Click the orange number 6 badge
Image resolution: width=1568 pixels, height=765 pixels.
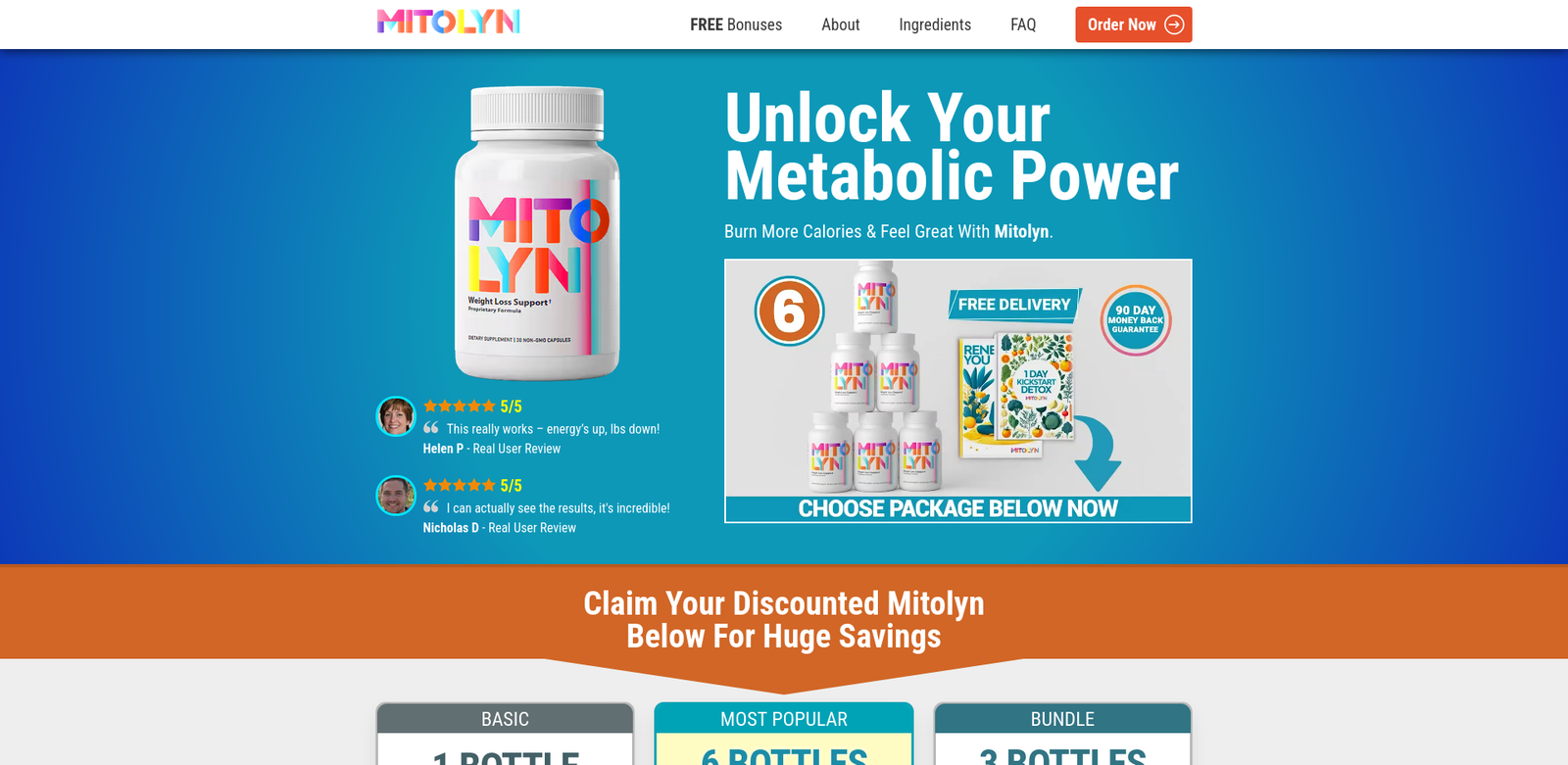point(789,311)
